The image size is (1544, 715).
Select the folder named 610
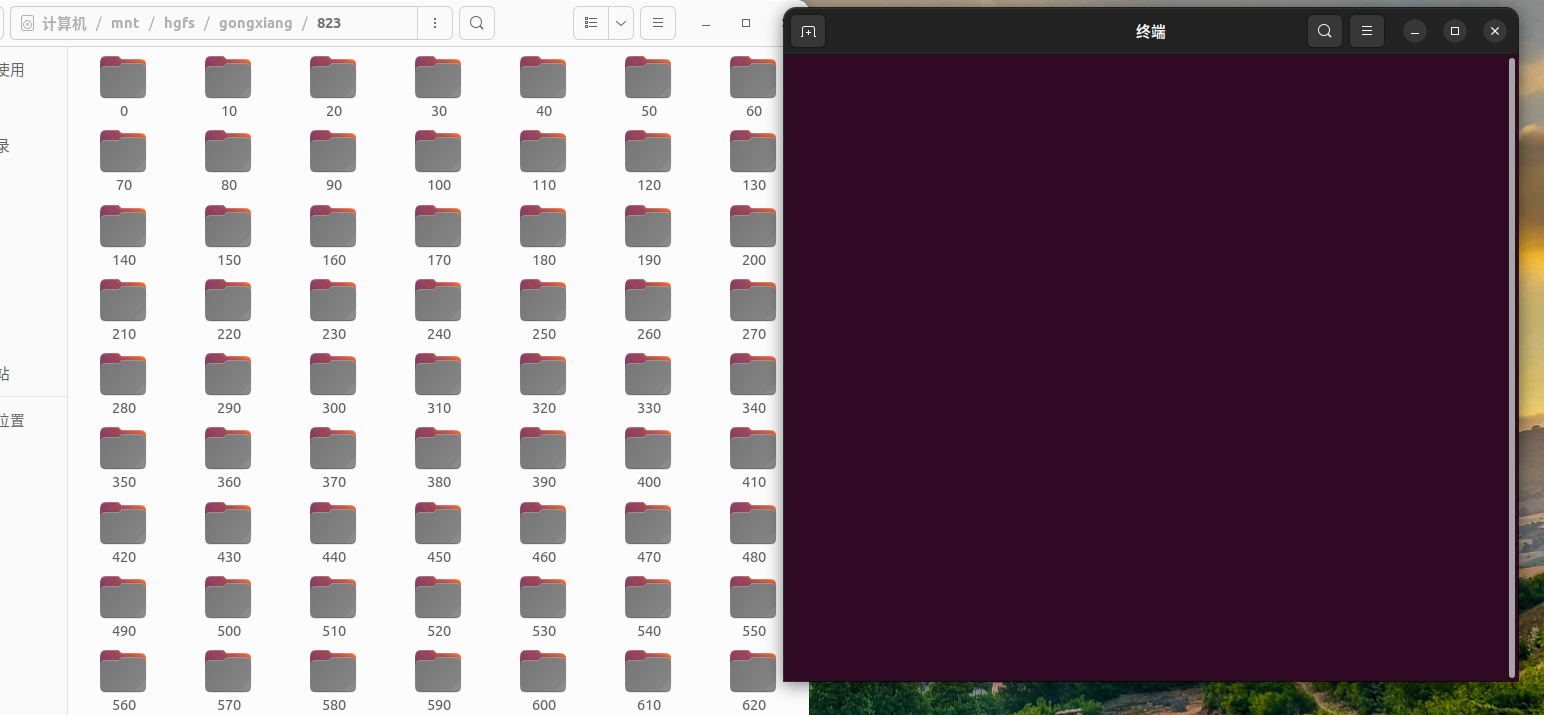(x=648, y=672)
